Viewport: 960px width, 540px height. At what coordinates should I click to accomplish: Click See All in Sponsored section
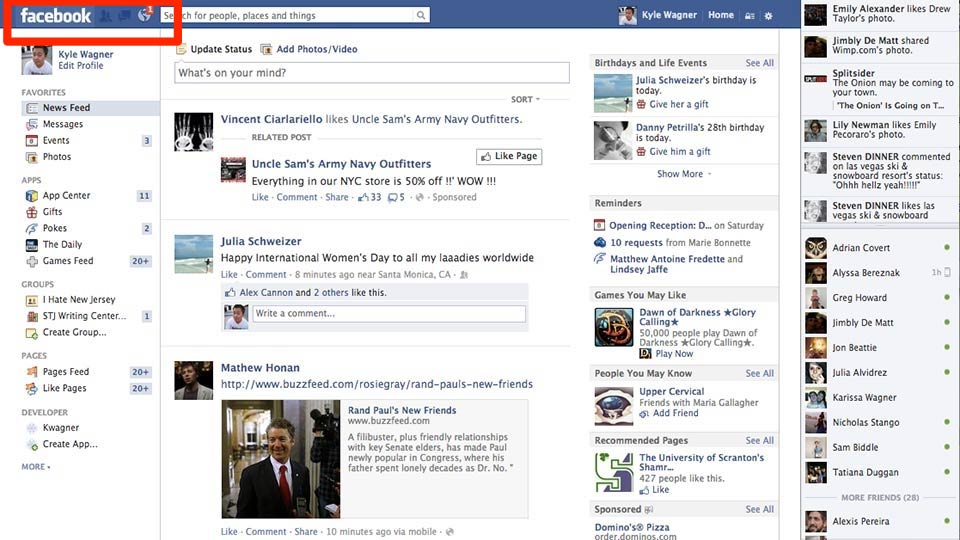[759, 509]
